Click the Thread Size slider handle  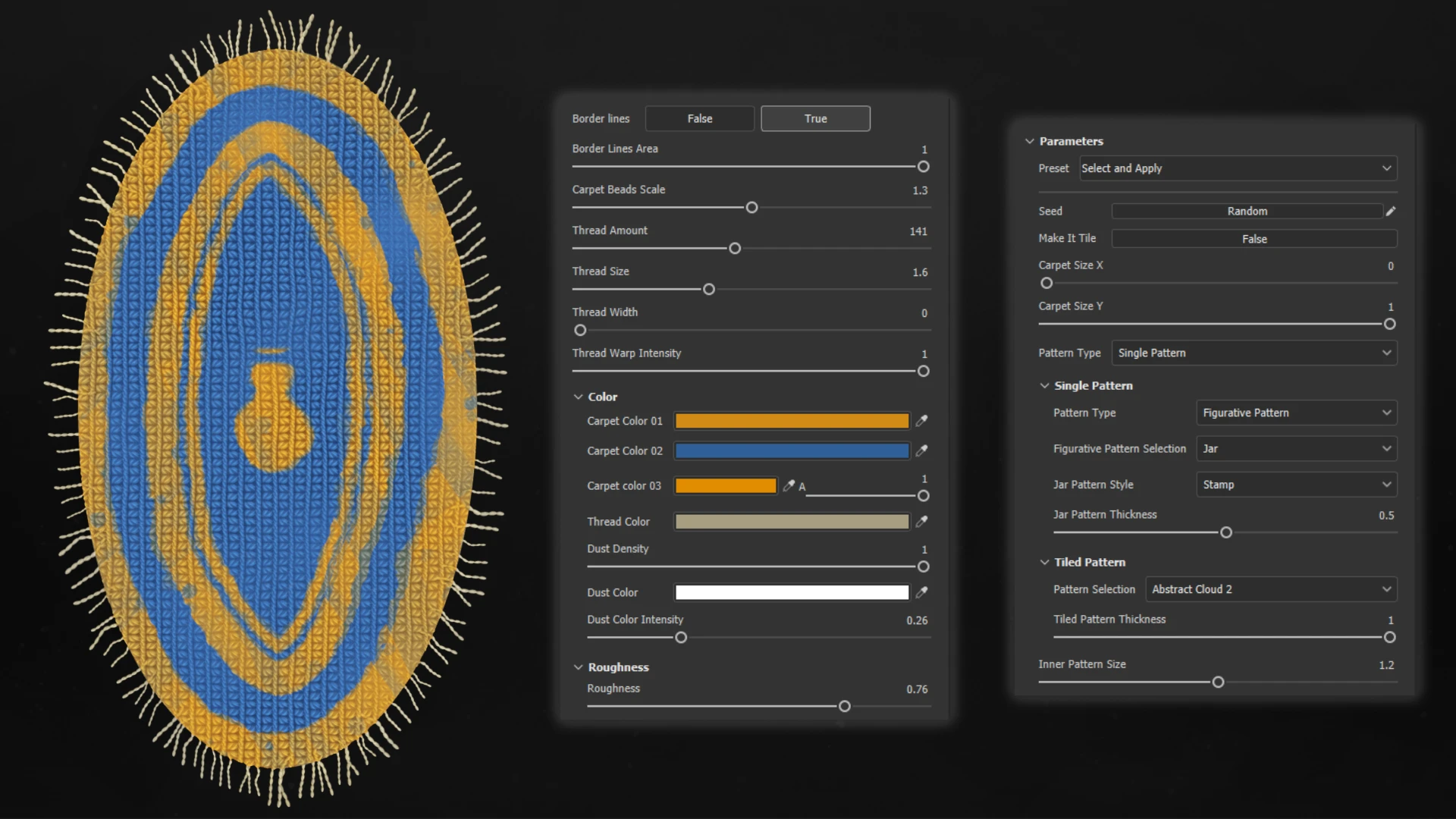tap(709, 290)
